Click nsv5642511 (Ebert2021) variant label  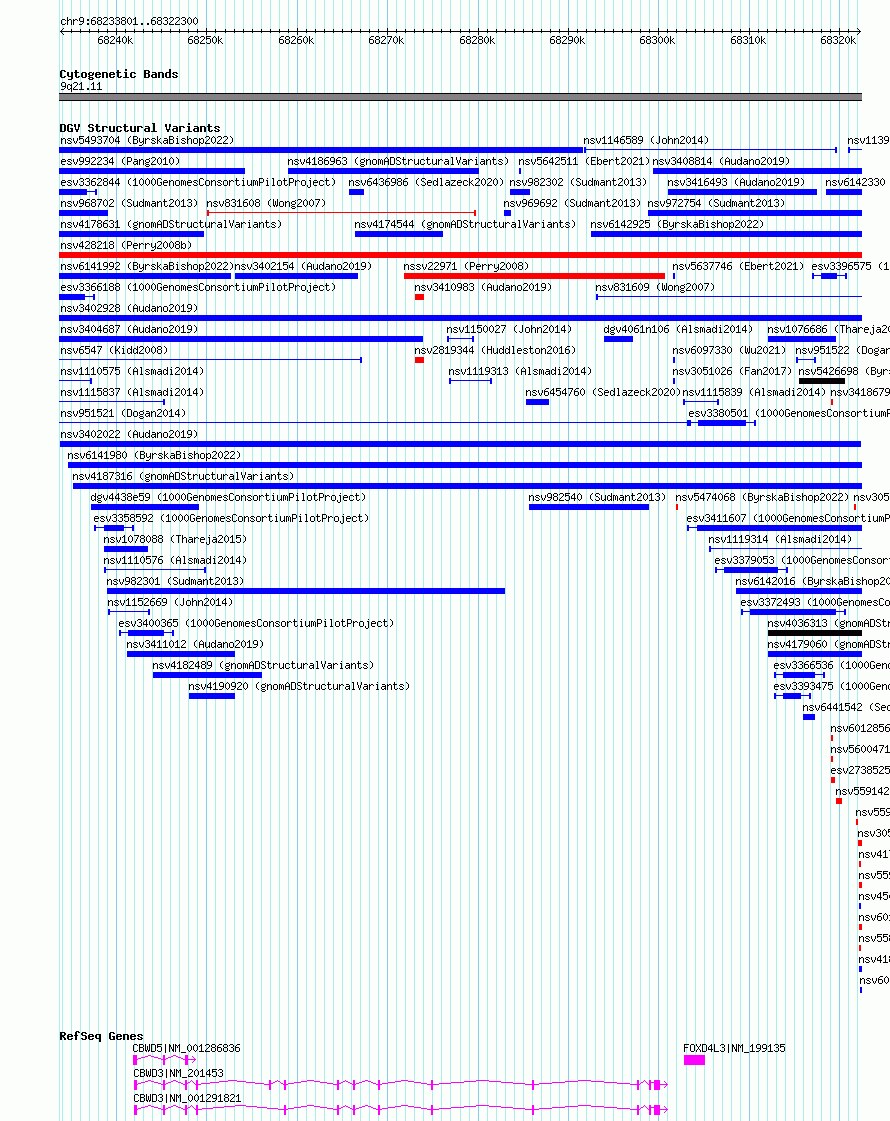point(584,161)
